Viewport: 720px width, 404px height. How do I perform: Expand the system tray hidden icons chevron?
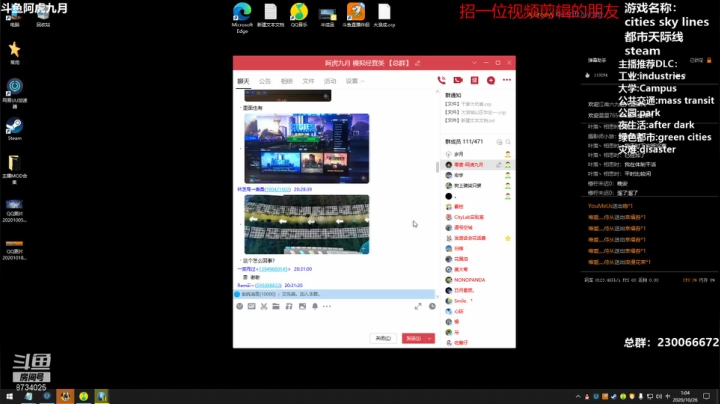click(x=578, y=396)
